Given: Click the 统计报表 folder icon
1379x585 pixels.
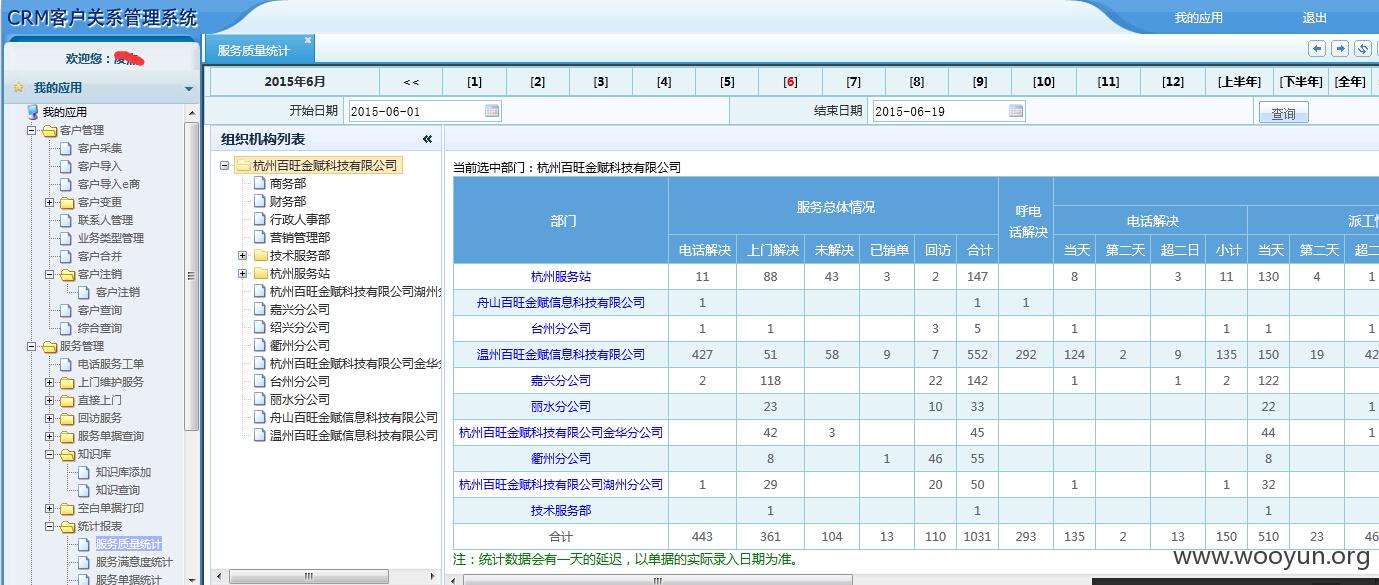Looking at the screenshot, I should tap(67, 526).
